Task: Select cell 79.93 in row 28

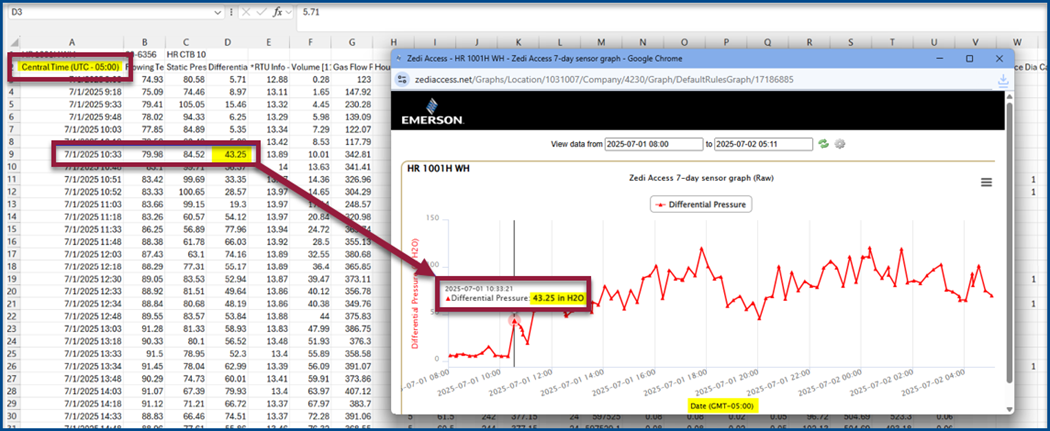Action: point(228,392)
